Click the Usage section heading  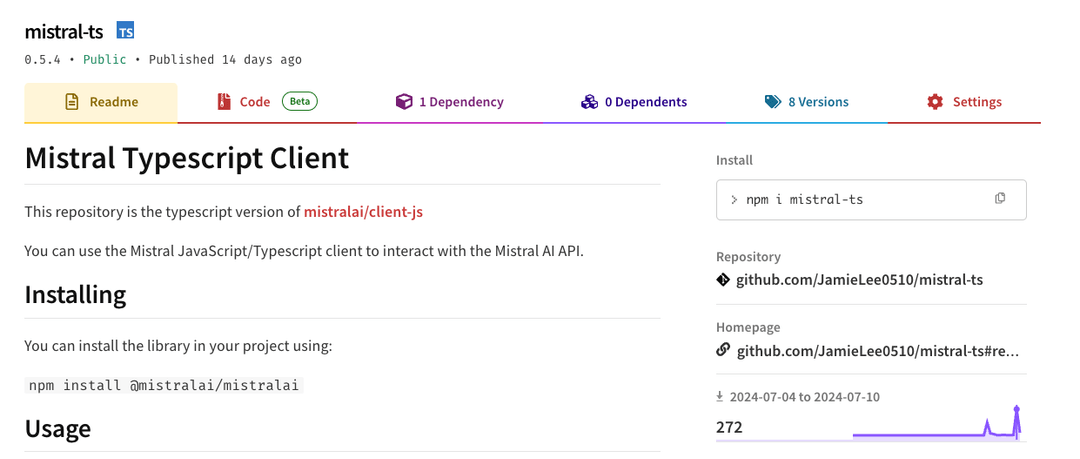[x=58, y=428]
